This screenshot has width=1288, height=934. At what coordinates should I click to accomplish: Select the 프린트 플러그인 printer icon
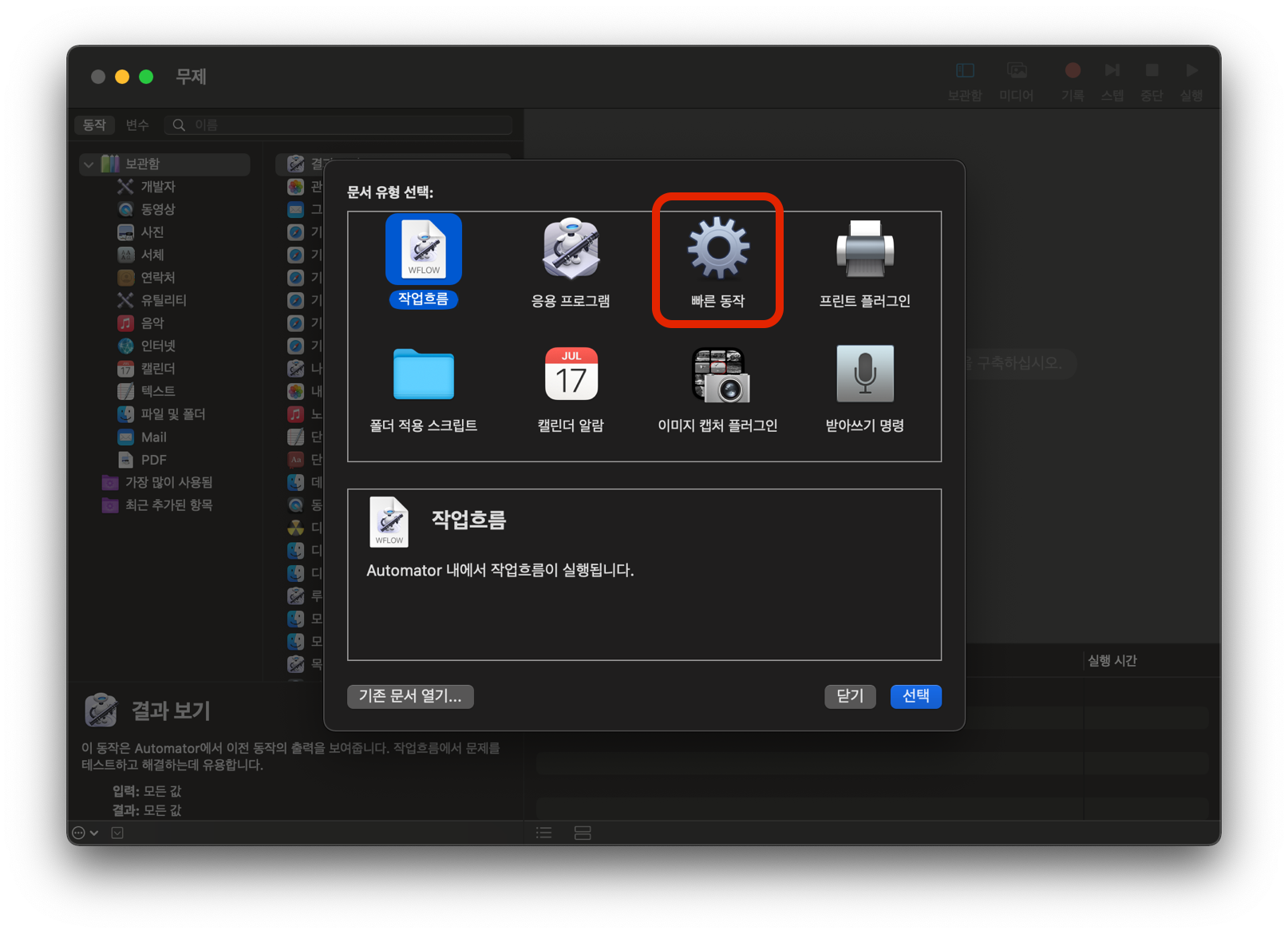click(865, 249)
